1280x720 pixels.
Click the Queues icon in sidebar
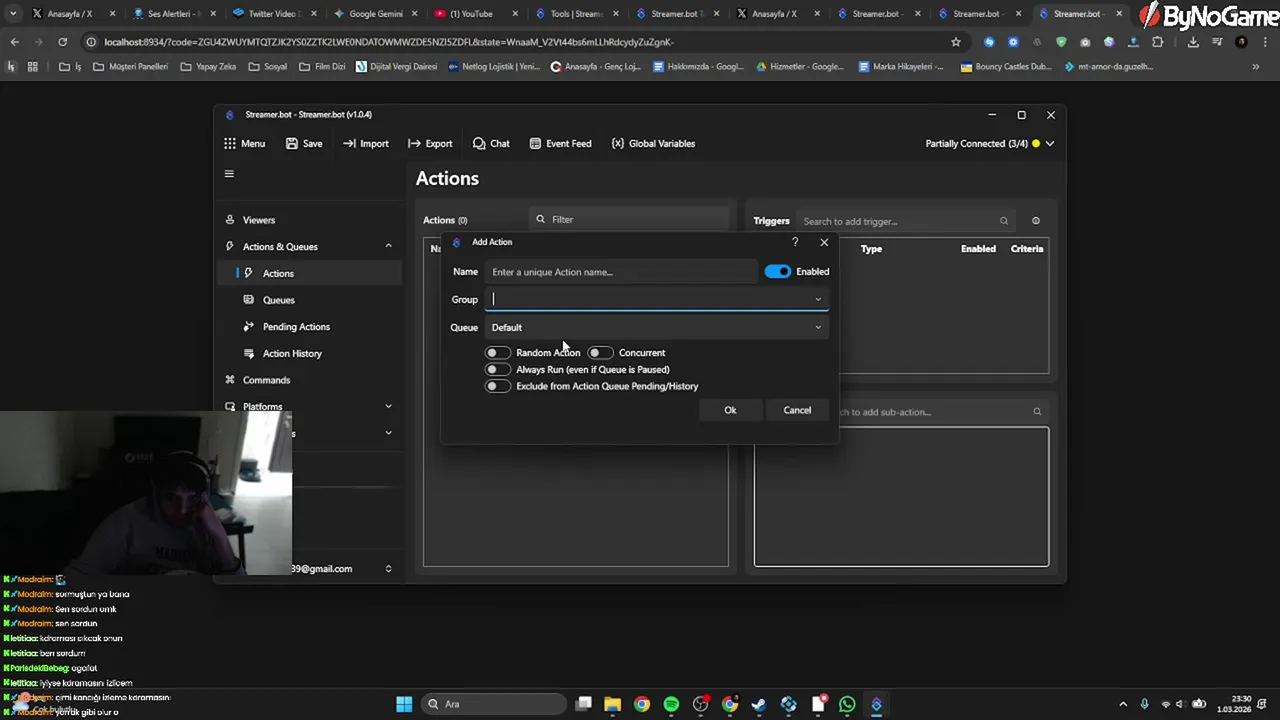[x=249, y=300]
